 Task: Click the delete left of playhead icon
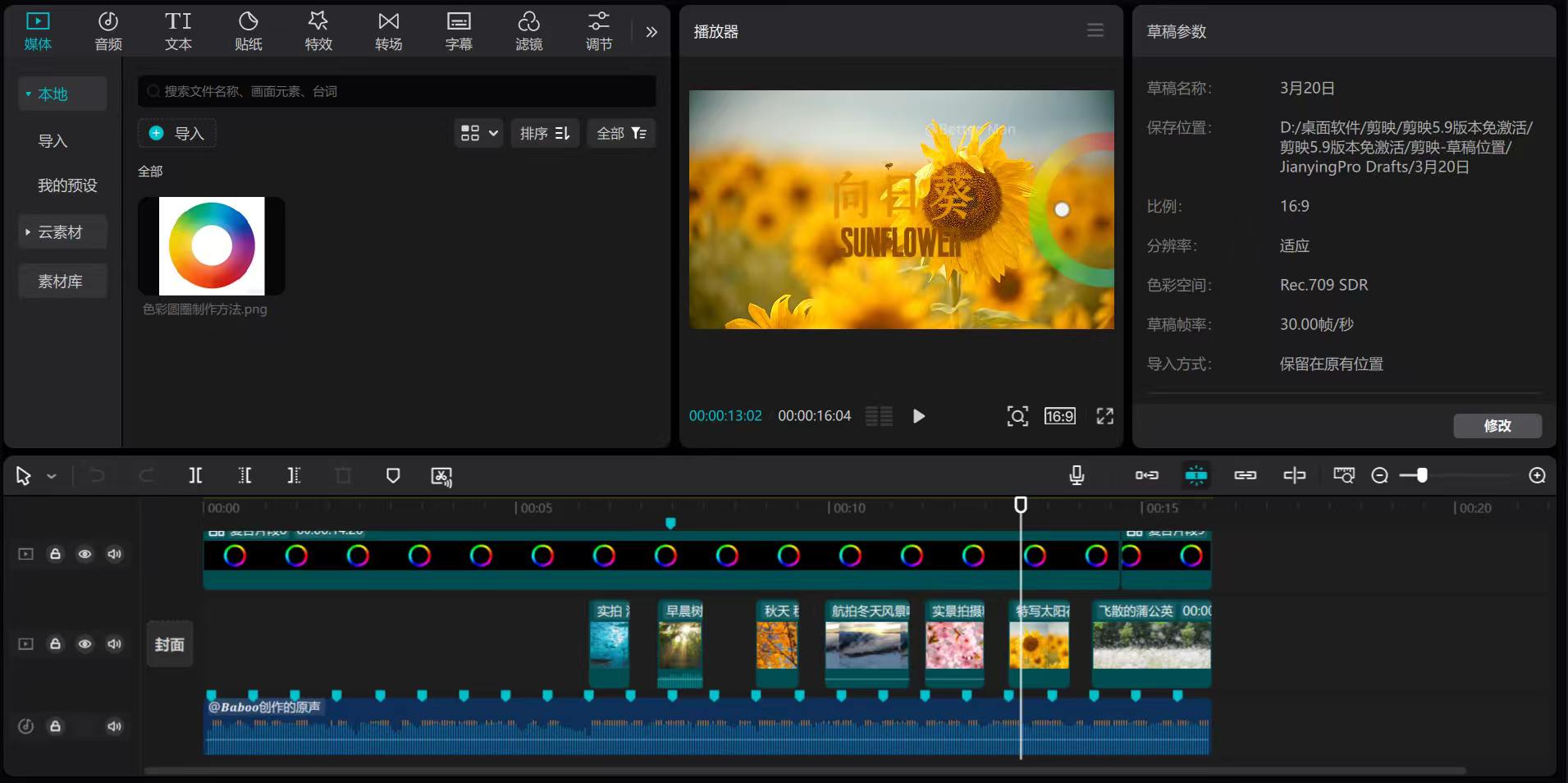(x=245, y=475)
